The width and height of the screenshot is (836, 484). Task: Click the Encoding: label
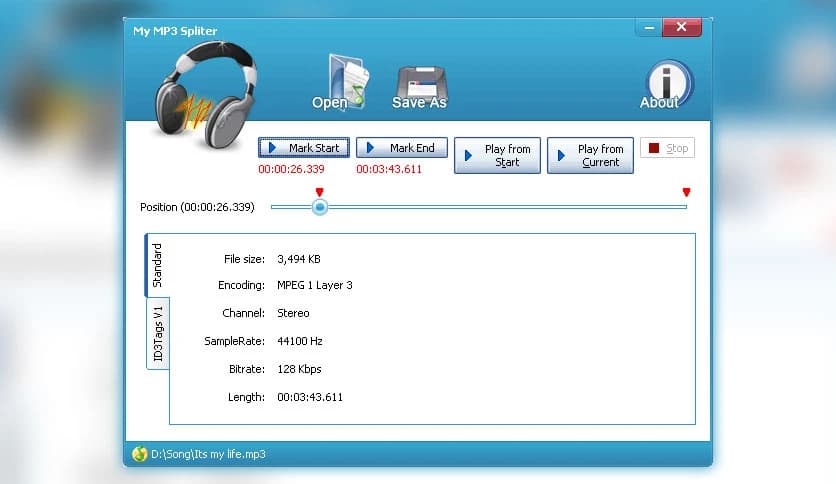(241, 285)
